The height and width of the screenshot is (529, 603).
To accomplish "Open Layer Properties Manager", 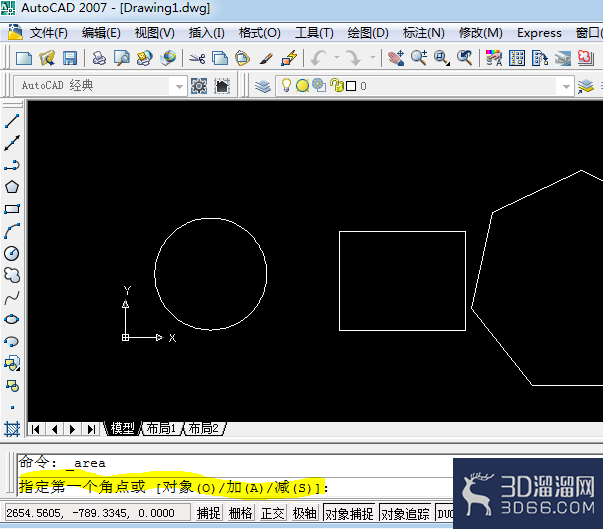I will click(263, 86).
